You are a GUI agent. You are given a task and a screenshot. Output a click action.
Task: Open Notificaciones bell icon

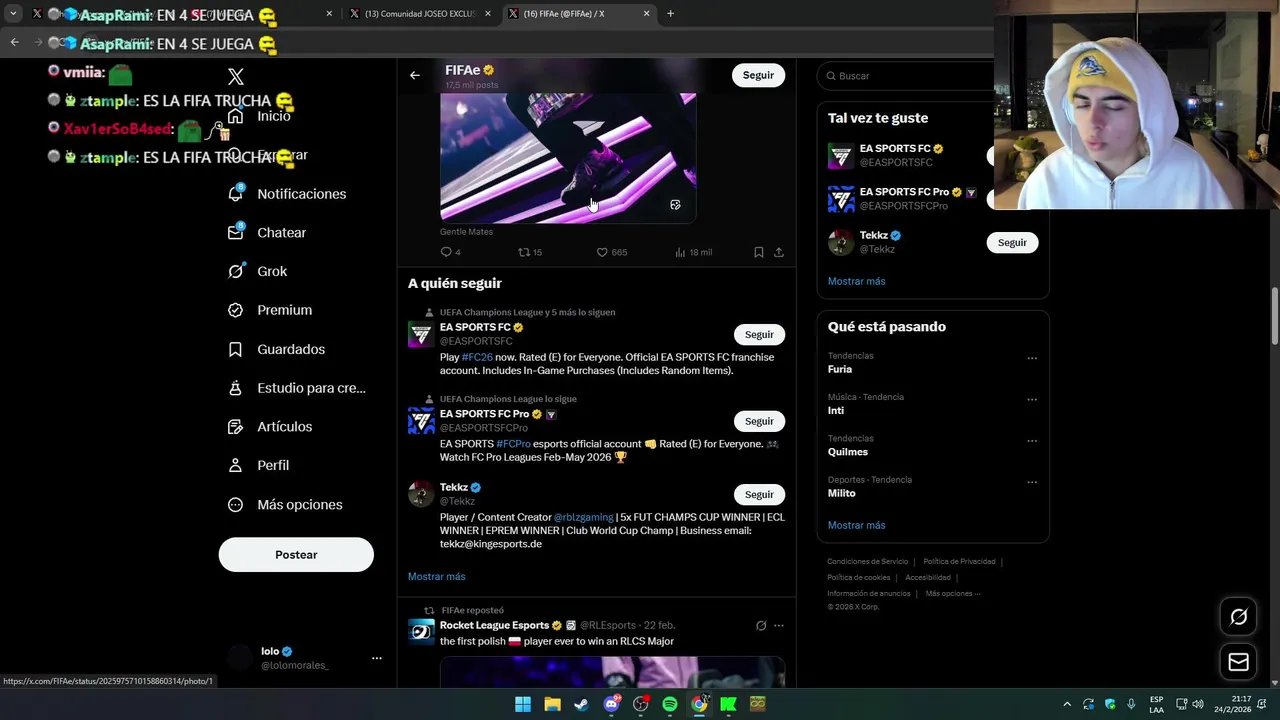[x=236, y=194]
